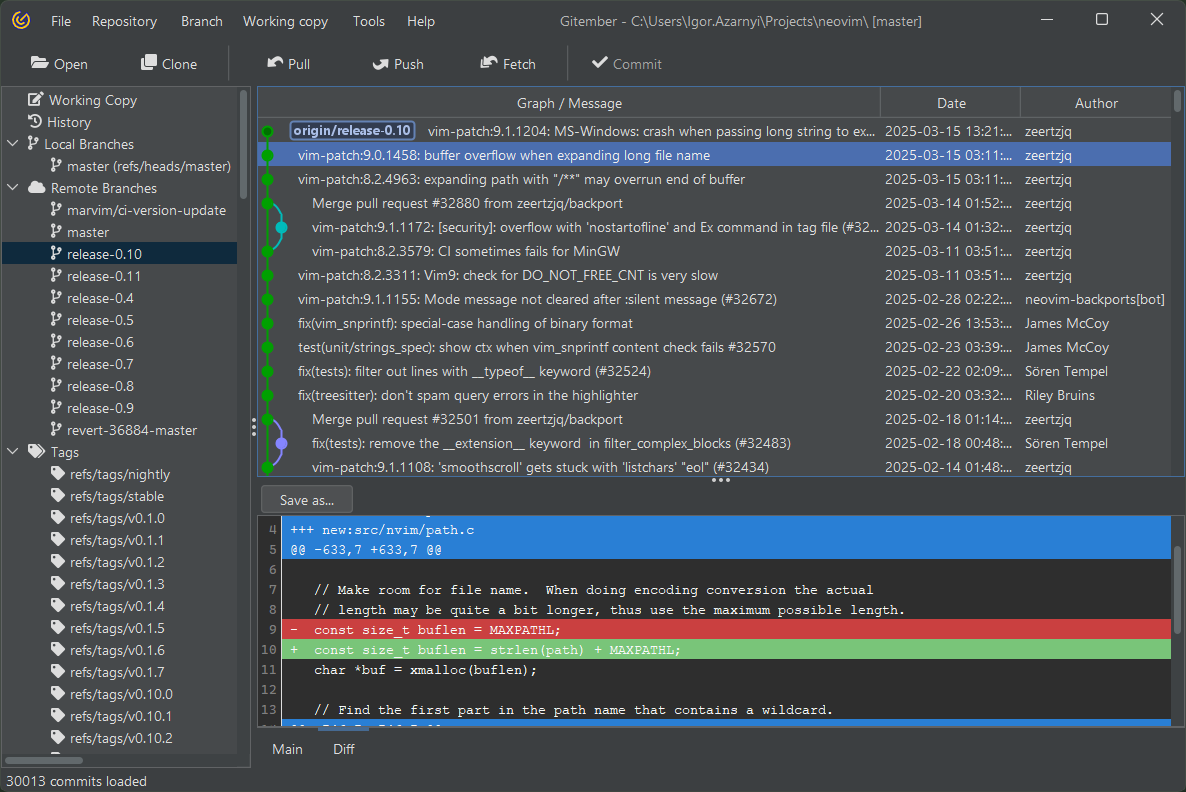Collapse the Remote Branches tree node

pos(13,188)
